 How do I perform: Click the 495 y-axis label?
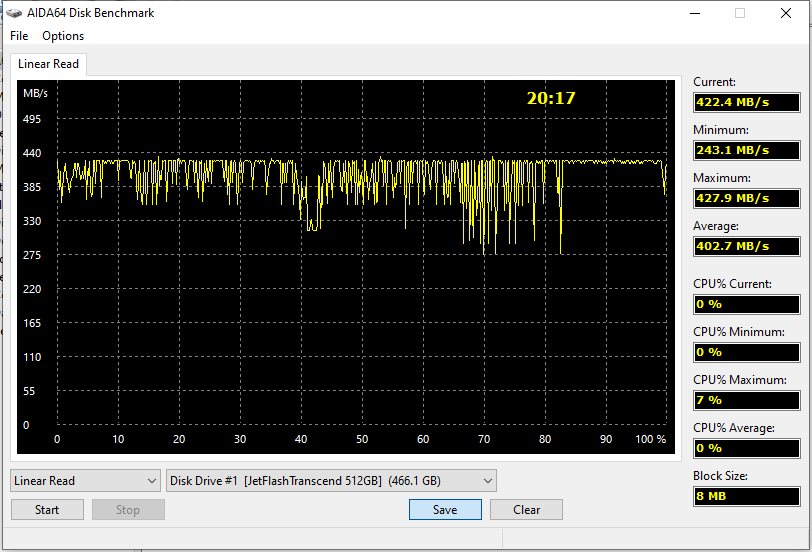(x=32, y=119)
